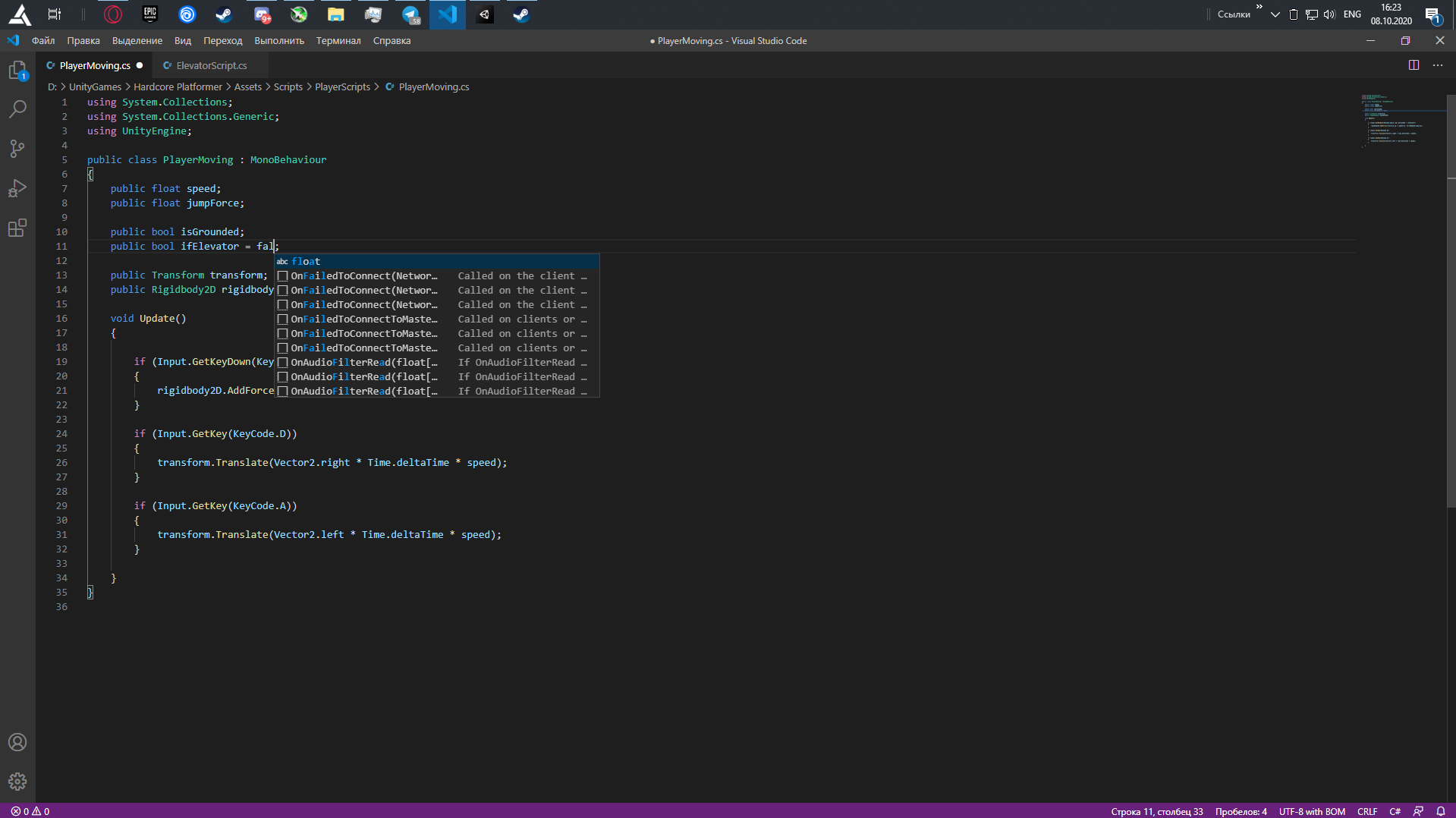Image resolution: width=1456 pixels, height=818 pixels.
Task: Click the VS Code logo in title bar
Action: (13, 40)
